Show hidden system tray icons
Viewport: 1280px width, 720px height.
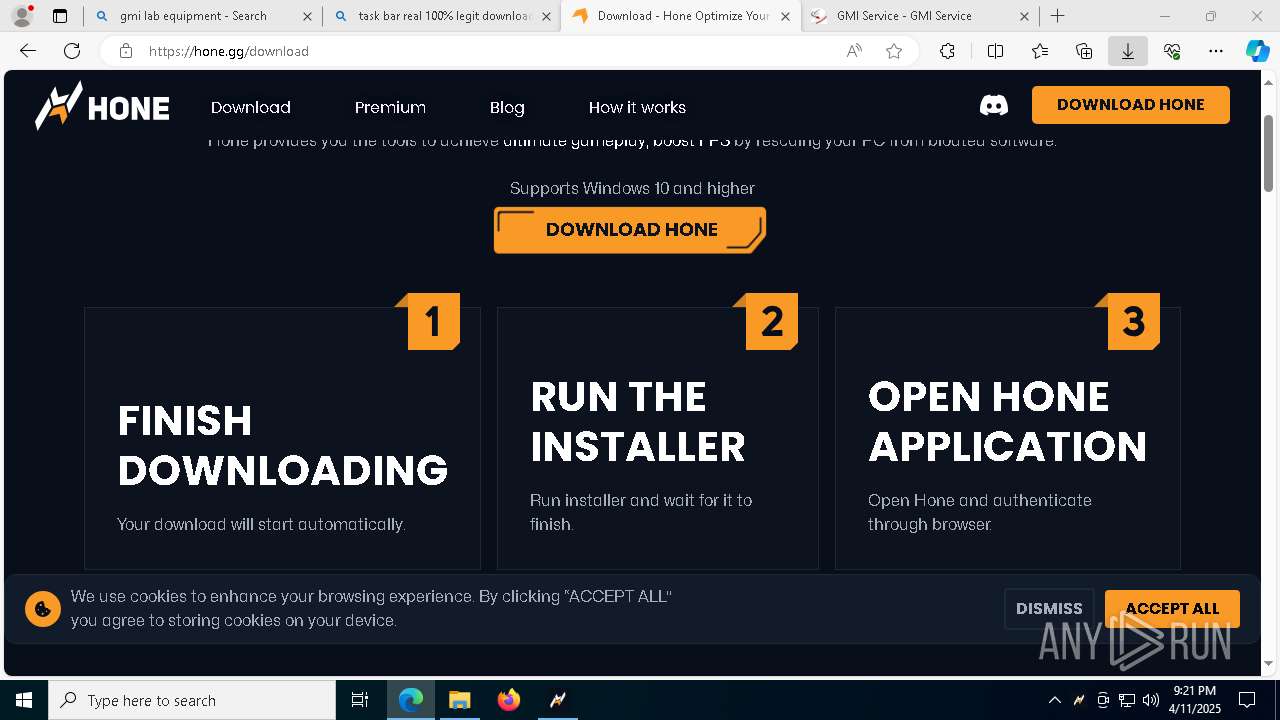tap(1055, 700)
